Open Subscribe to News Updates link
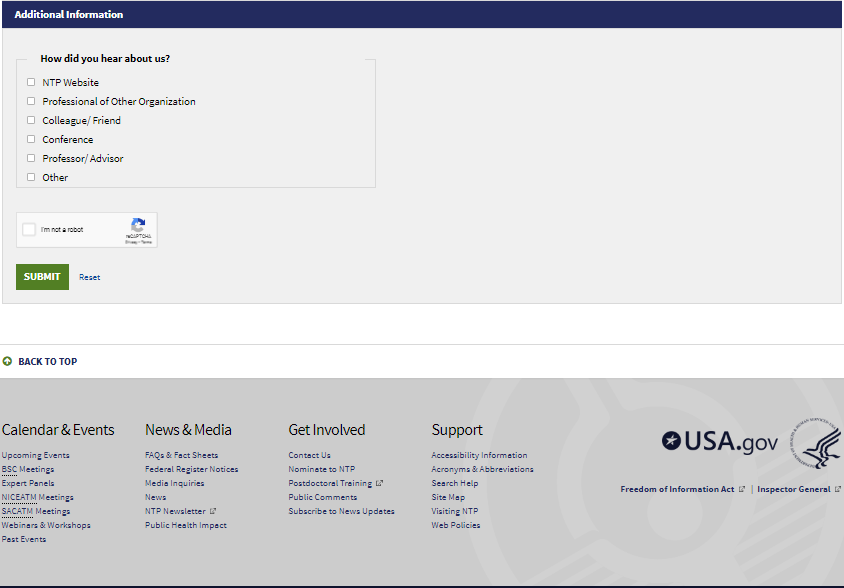This screenshot has width=844, height=588. (341, 511)
